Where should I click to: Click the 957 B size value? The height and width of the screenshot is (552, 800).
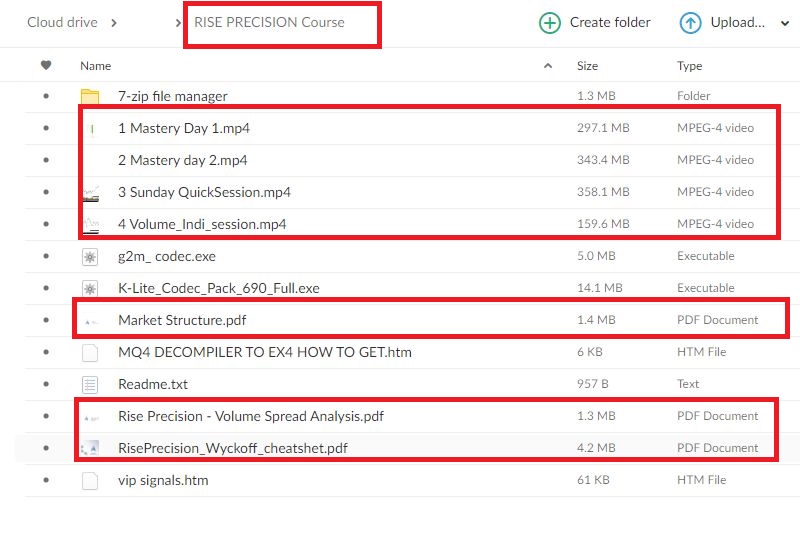pyautogui.click(x=592, y=384)
